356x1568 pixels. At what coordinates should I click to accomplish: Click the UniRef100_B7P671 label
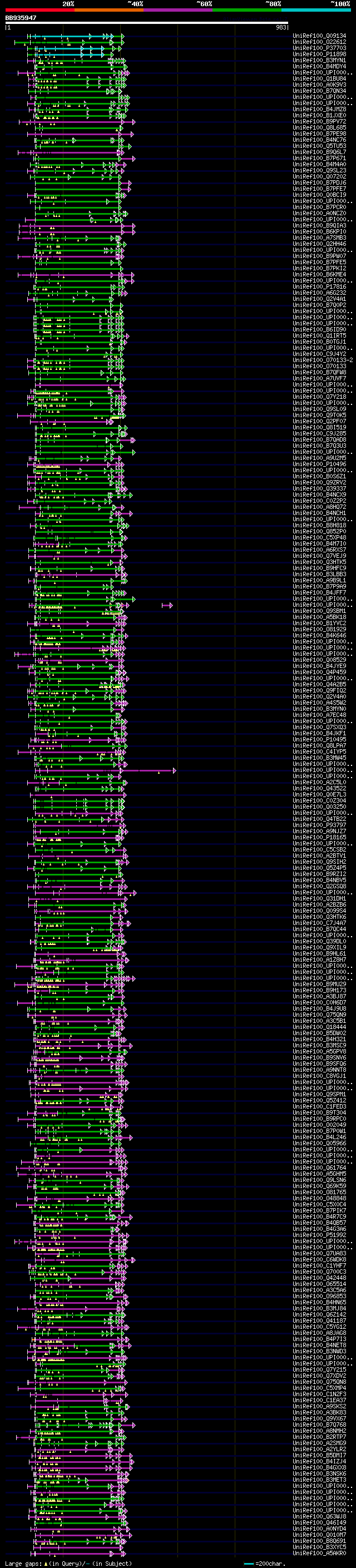319,159
